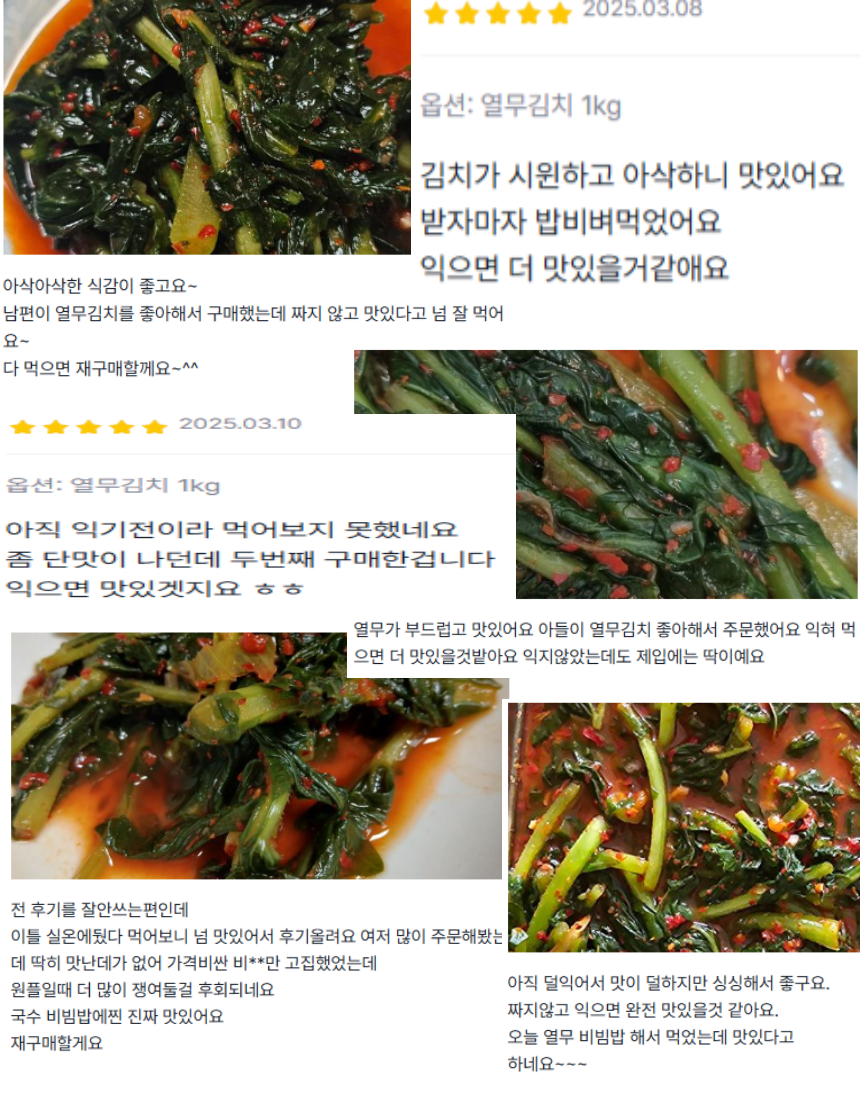Click the top-left kimchi review photo

[207, 127]
